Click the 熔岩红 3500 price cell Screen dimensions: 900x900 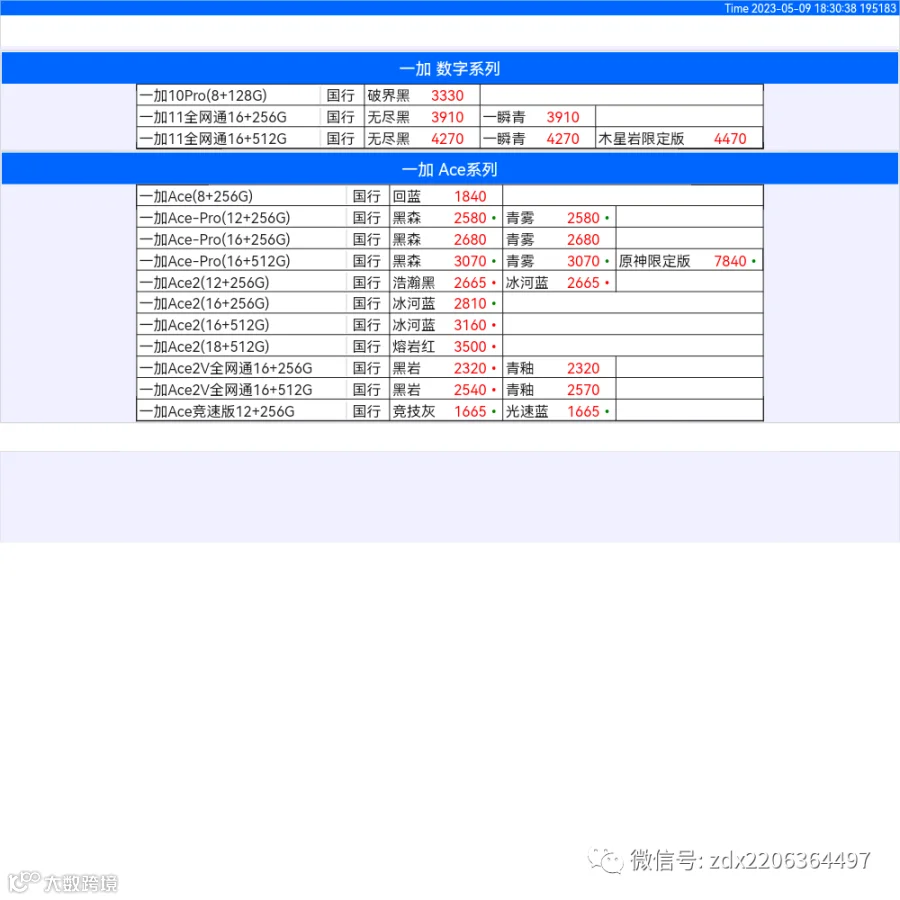pyautogui.click(x=446, y=347)
